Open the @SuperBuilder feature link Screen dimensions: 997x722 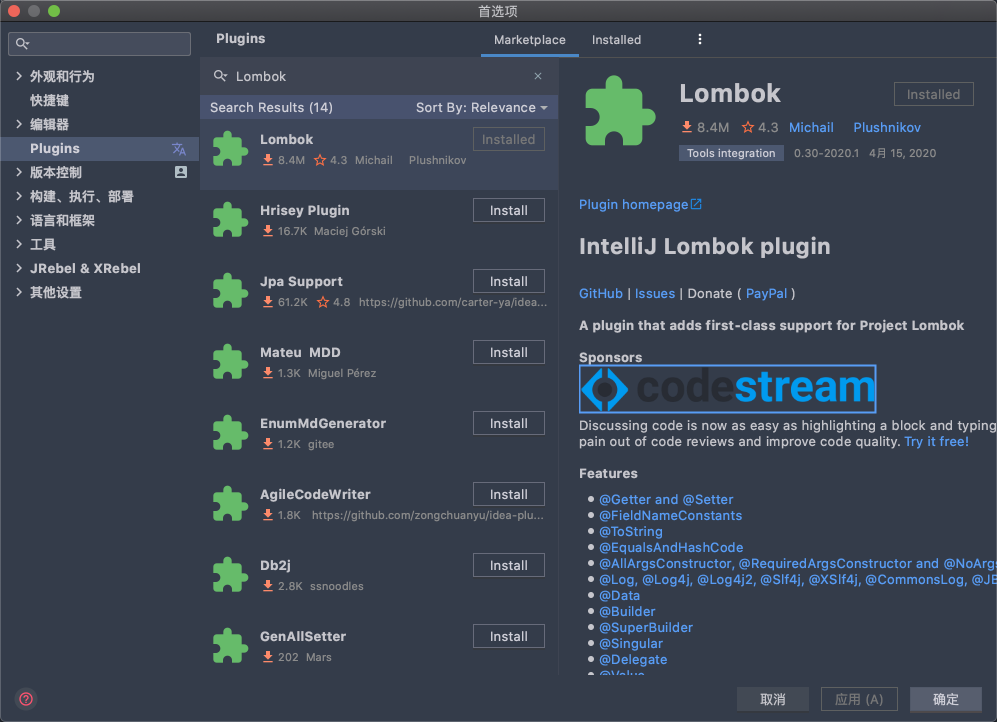click(646, 627)
